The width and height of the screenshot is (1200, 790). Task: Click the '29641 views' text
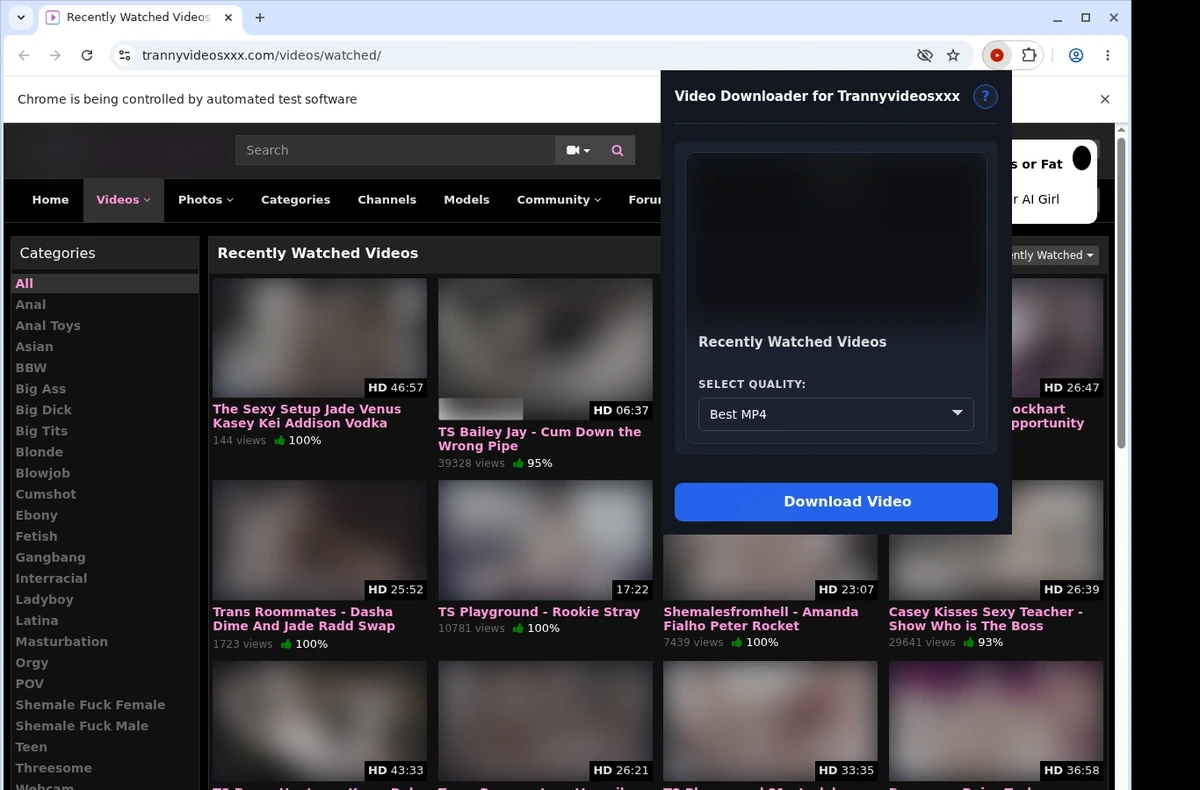[x=922, y=643]
